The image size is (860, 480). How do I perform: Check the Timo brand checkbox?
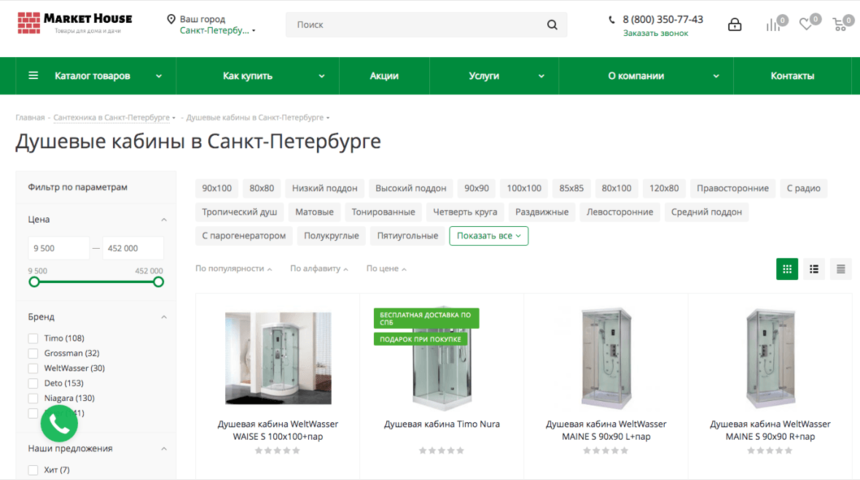click(33, 338)
